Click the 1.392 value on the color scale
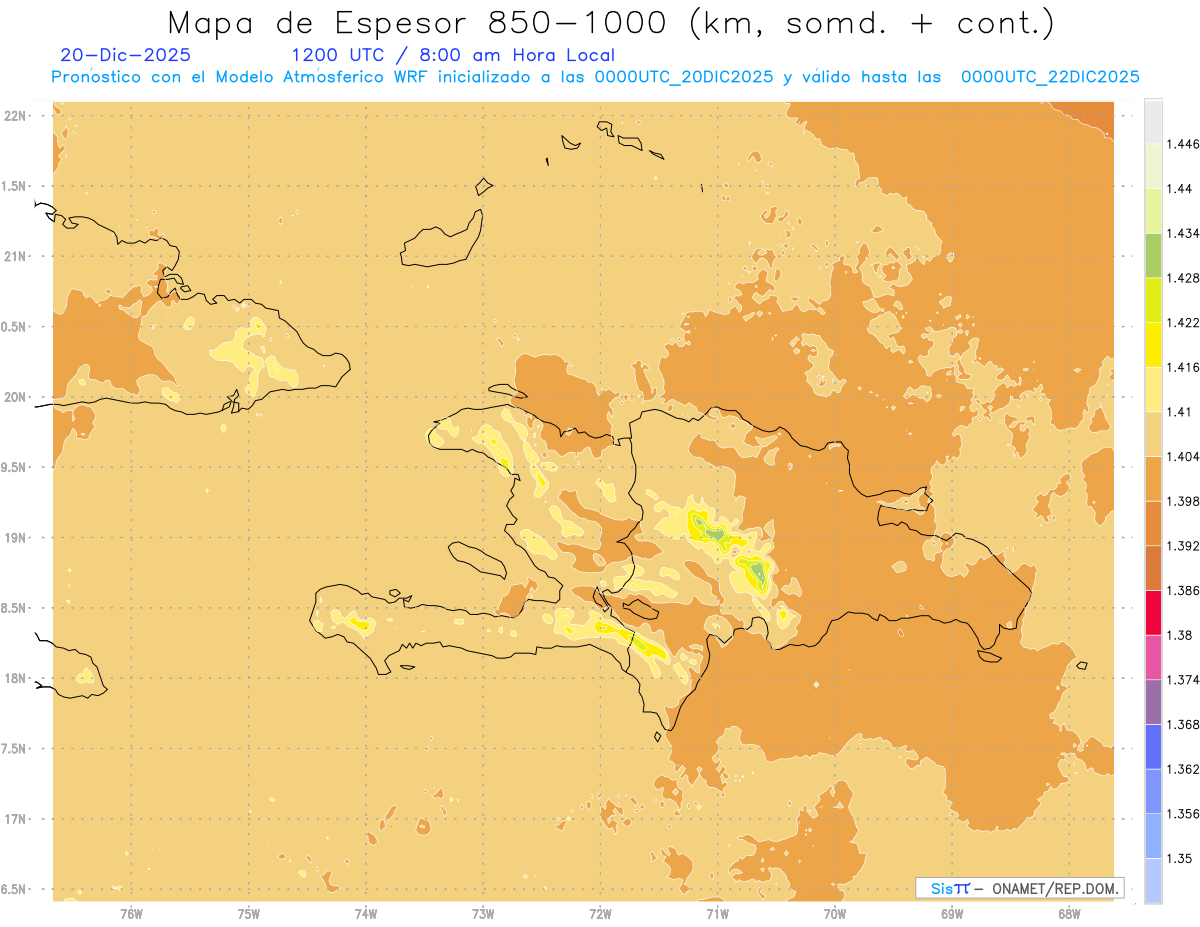 click(1183, 546)
